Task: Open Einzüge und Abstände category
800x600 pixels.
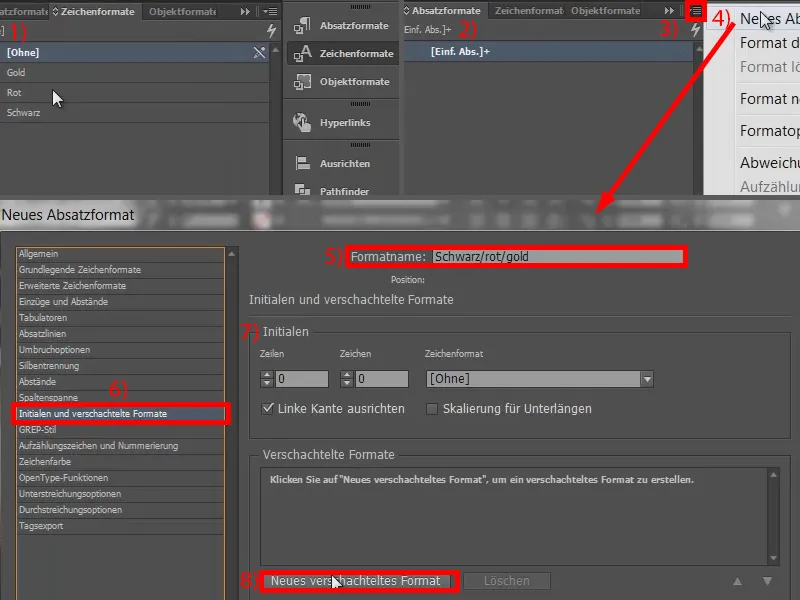Action: click(120, 302)
